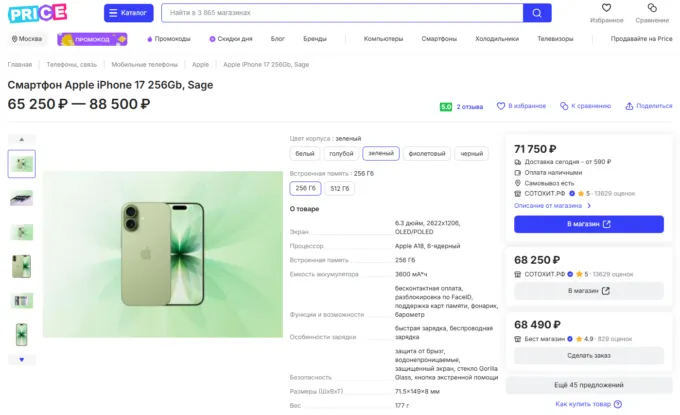Open Избранное heart icon in header

606,8
